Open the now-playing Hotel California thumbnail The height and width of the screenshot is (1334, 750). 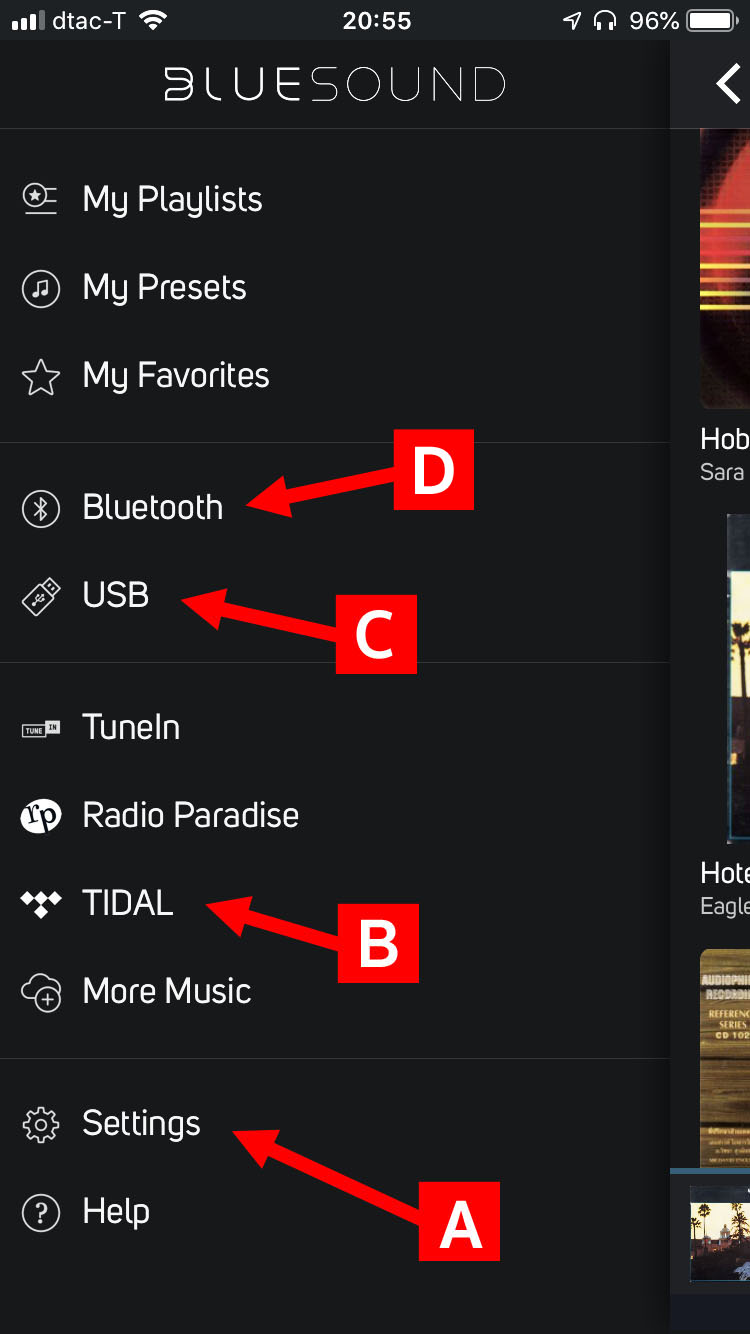[x=720, y=1232]
